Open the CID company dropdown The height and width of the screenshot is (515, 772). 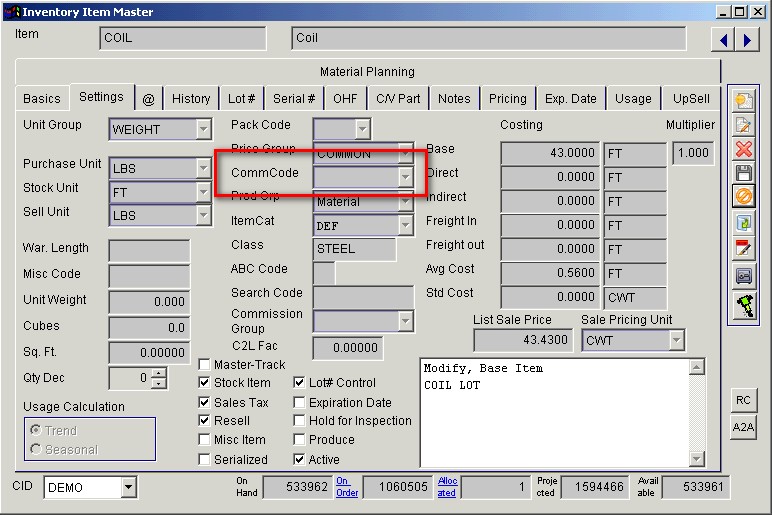click(128, 488)
